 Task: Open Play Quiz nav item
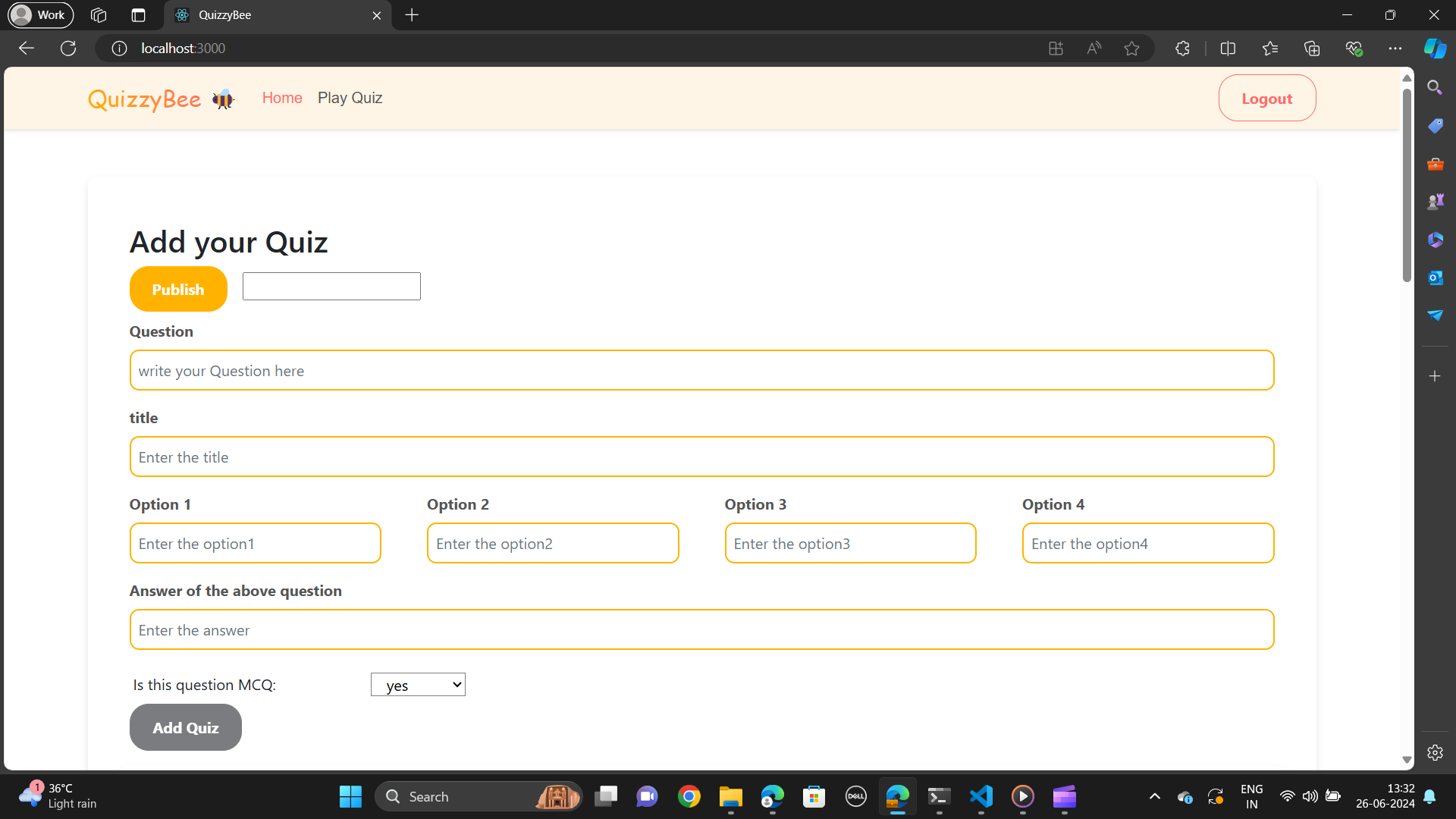pos(350,98)
